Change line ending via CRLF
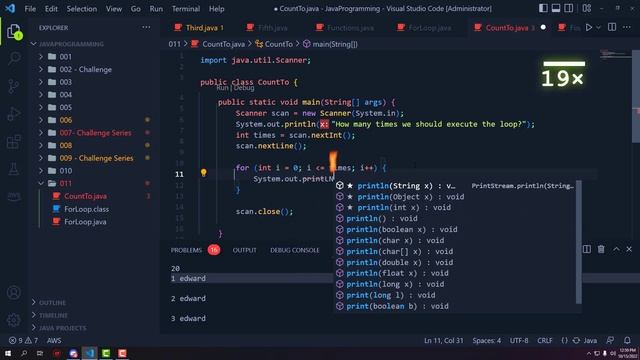 (x=544, y=340)
